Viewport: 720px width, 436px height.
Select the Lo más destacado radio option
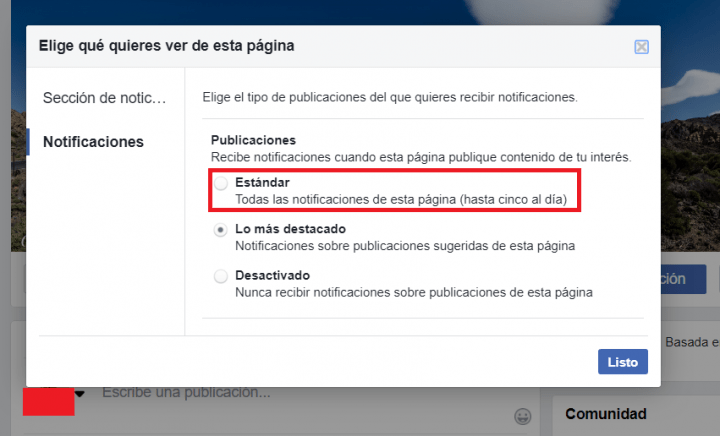[x=221, y=230]
